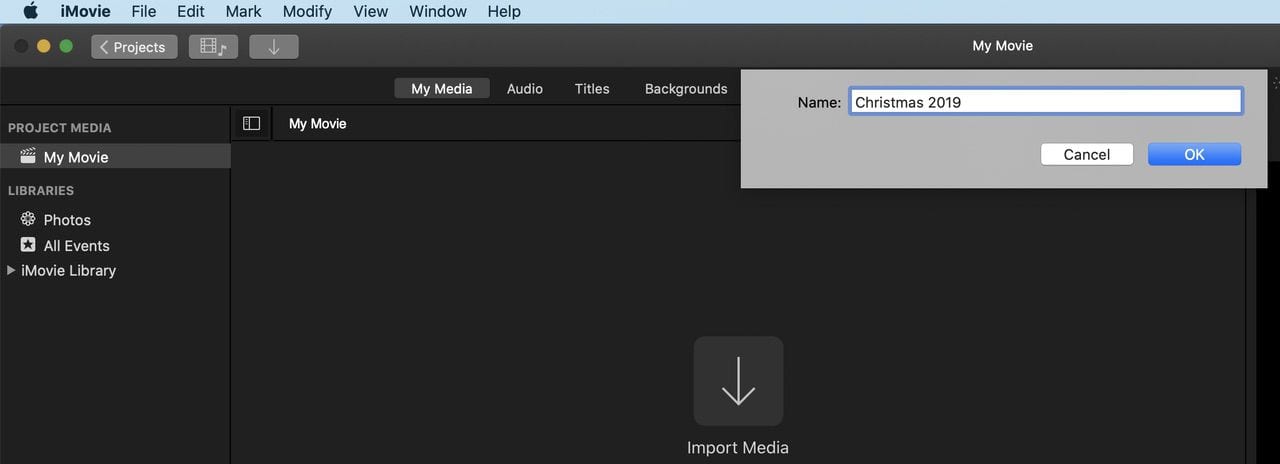1280x464 pixels.
Task: Switch to the Audio tab
Action: pos(524,88)
